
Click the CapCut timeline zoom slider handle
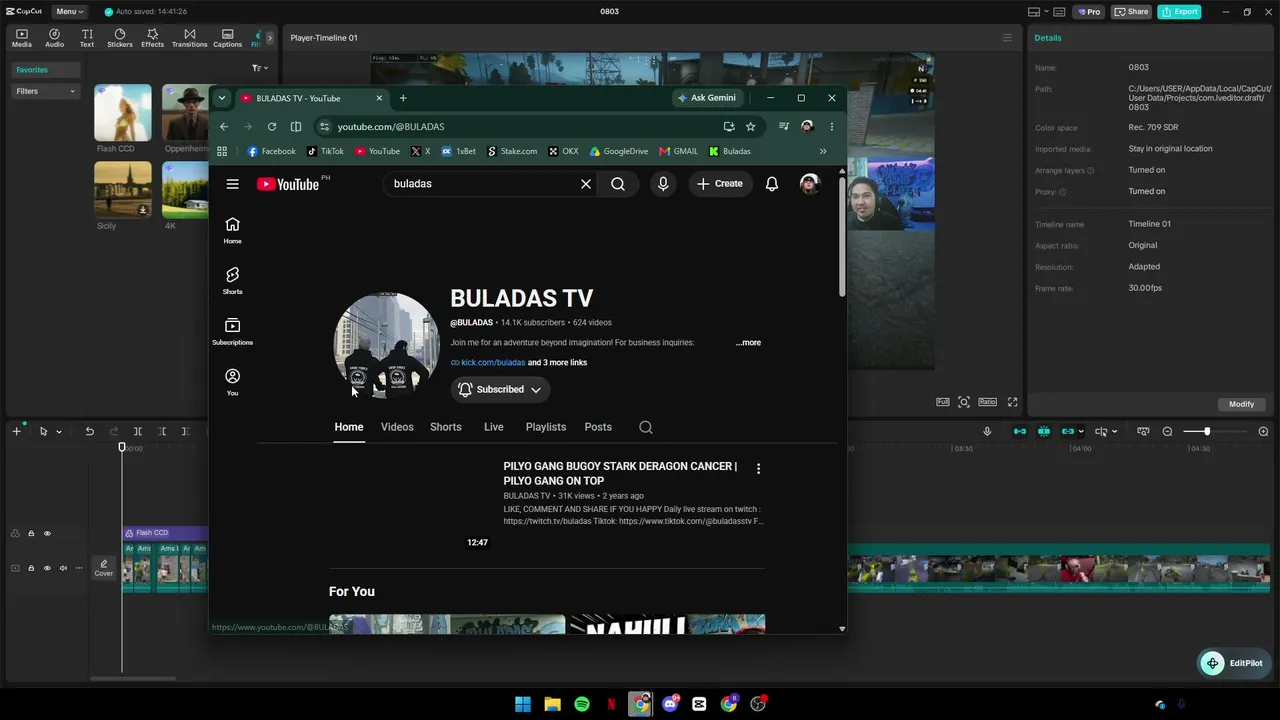point(1207,431)
